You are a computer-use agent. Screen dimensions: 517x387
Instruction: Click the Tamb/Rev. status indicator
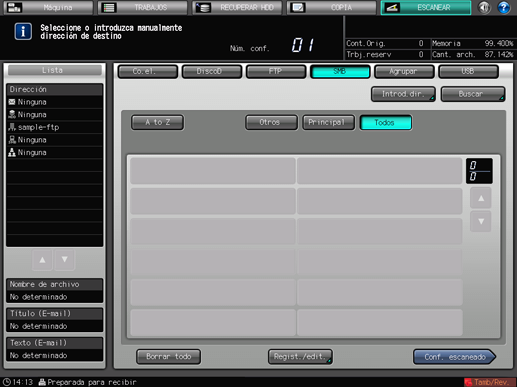pos(489,382)
